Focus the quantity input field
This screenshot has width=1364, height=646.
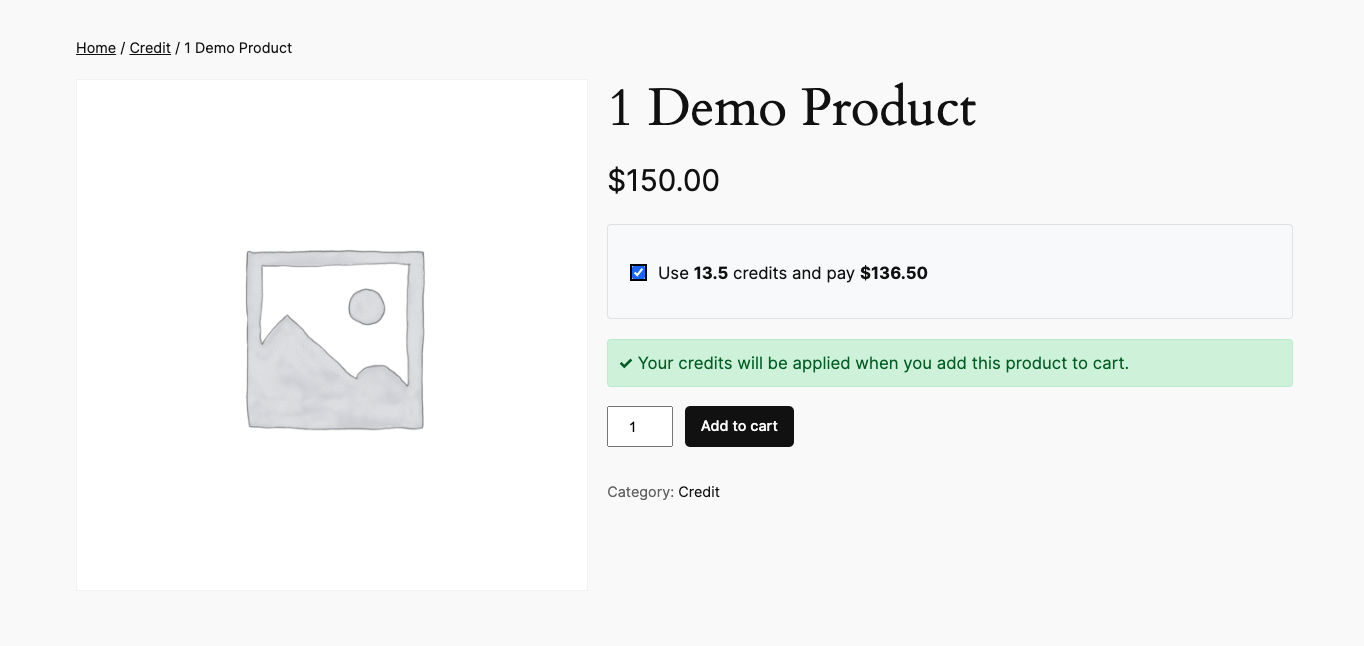point(640,427)
